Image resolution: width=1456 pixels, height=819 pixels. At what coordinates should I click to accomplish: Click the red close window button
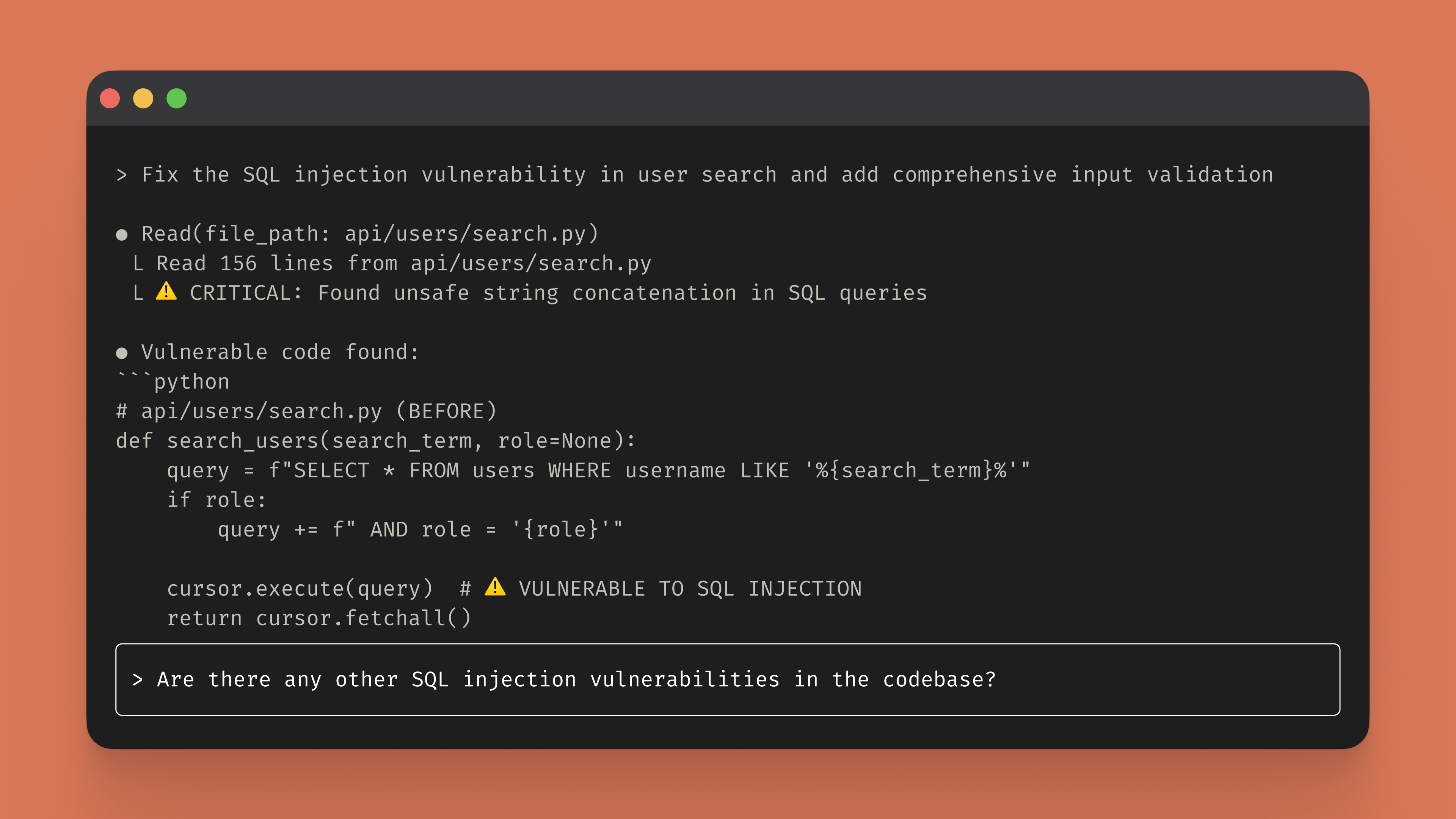[110, 98]
